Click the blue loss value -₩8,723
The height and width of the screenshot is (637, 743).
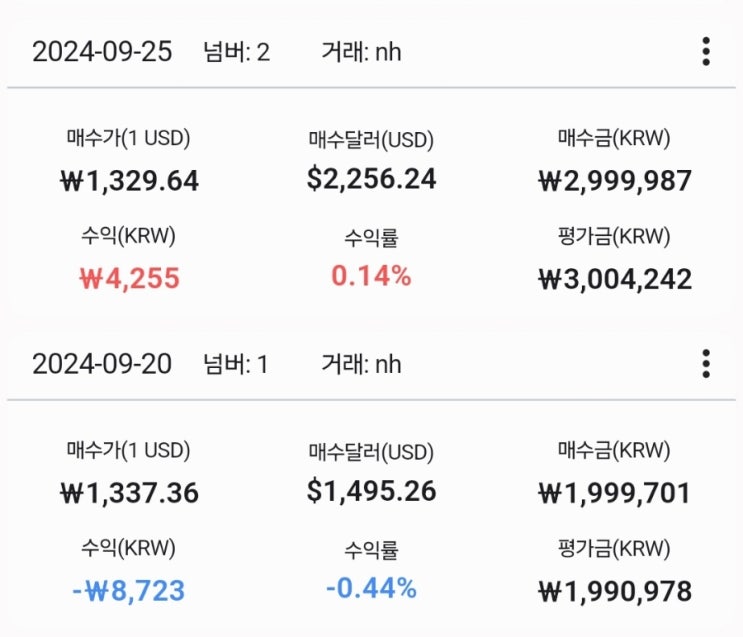click(x=129, y=590)
